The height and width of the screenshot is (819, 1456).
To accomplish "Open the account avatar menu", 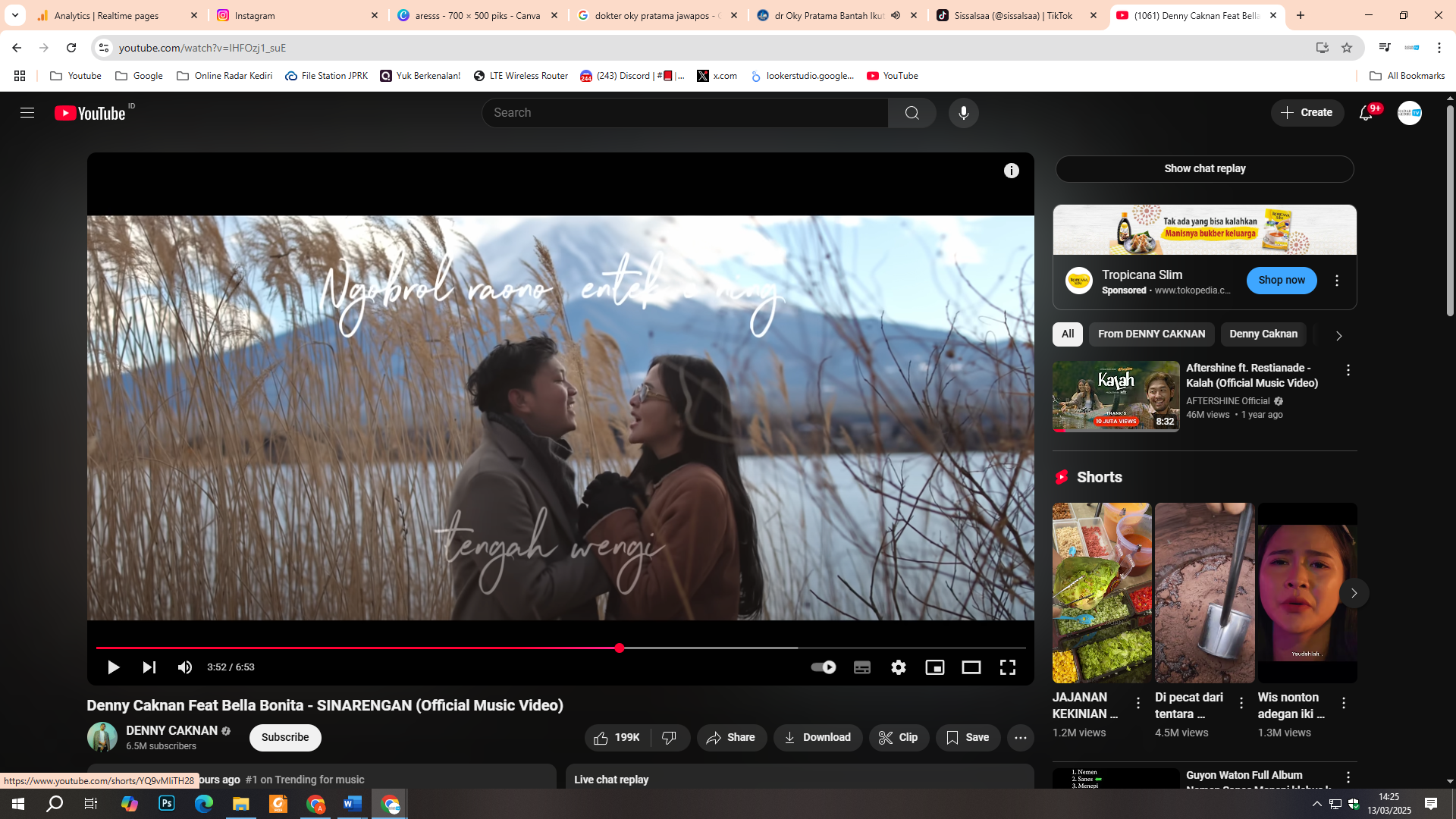I will click(x=1410, y=113).
